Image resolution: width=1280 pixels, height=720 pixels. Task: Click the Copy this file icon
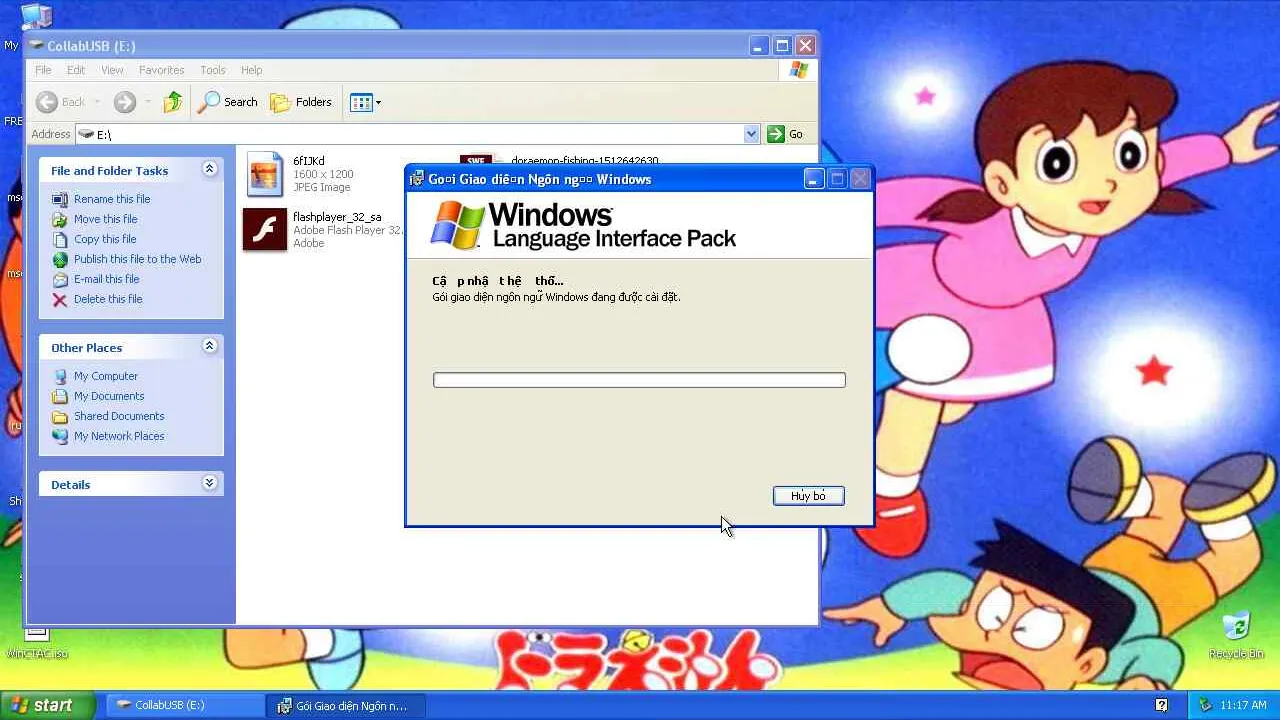(x=60, y=239)
